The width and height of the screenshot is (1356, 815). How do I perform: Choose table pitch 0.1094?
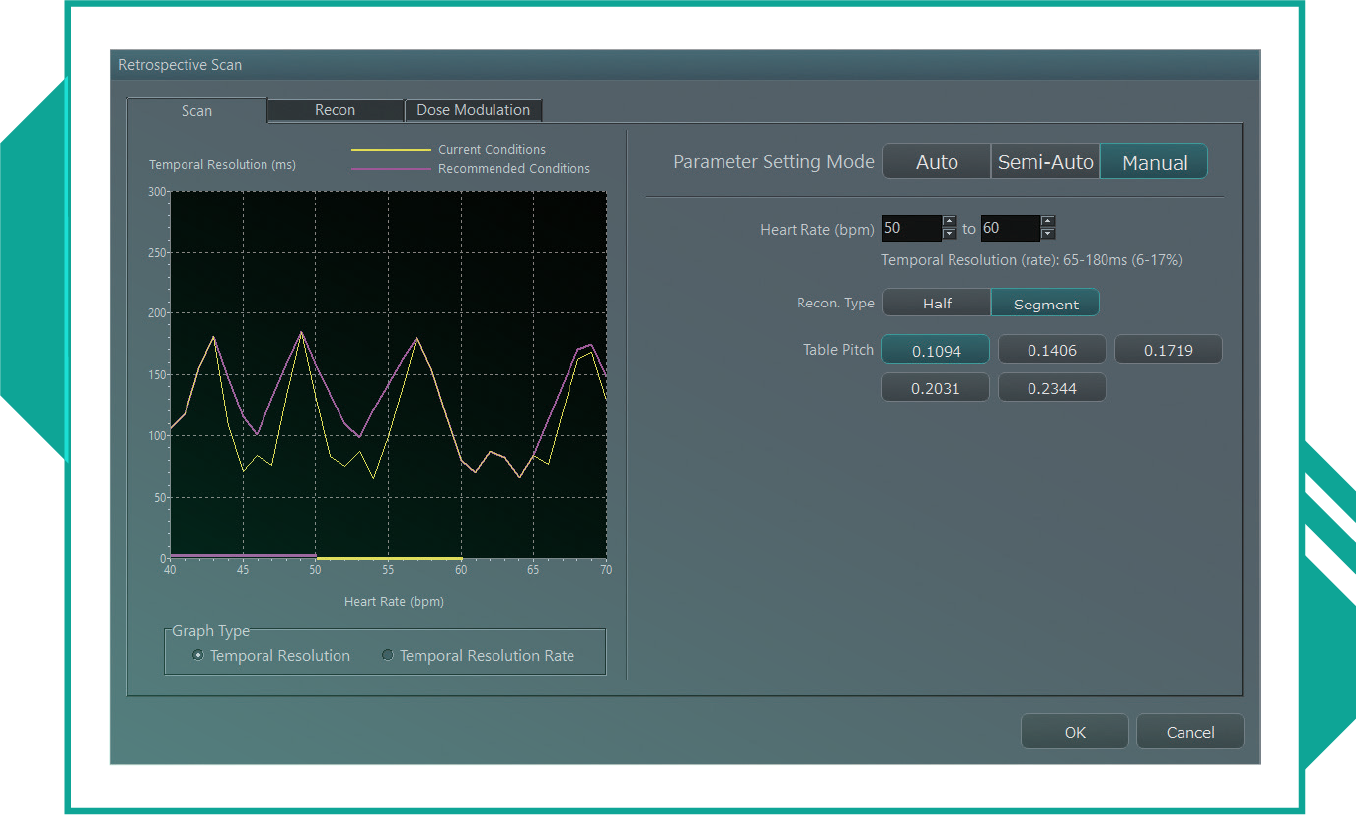pos(935,351)
